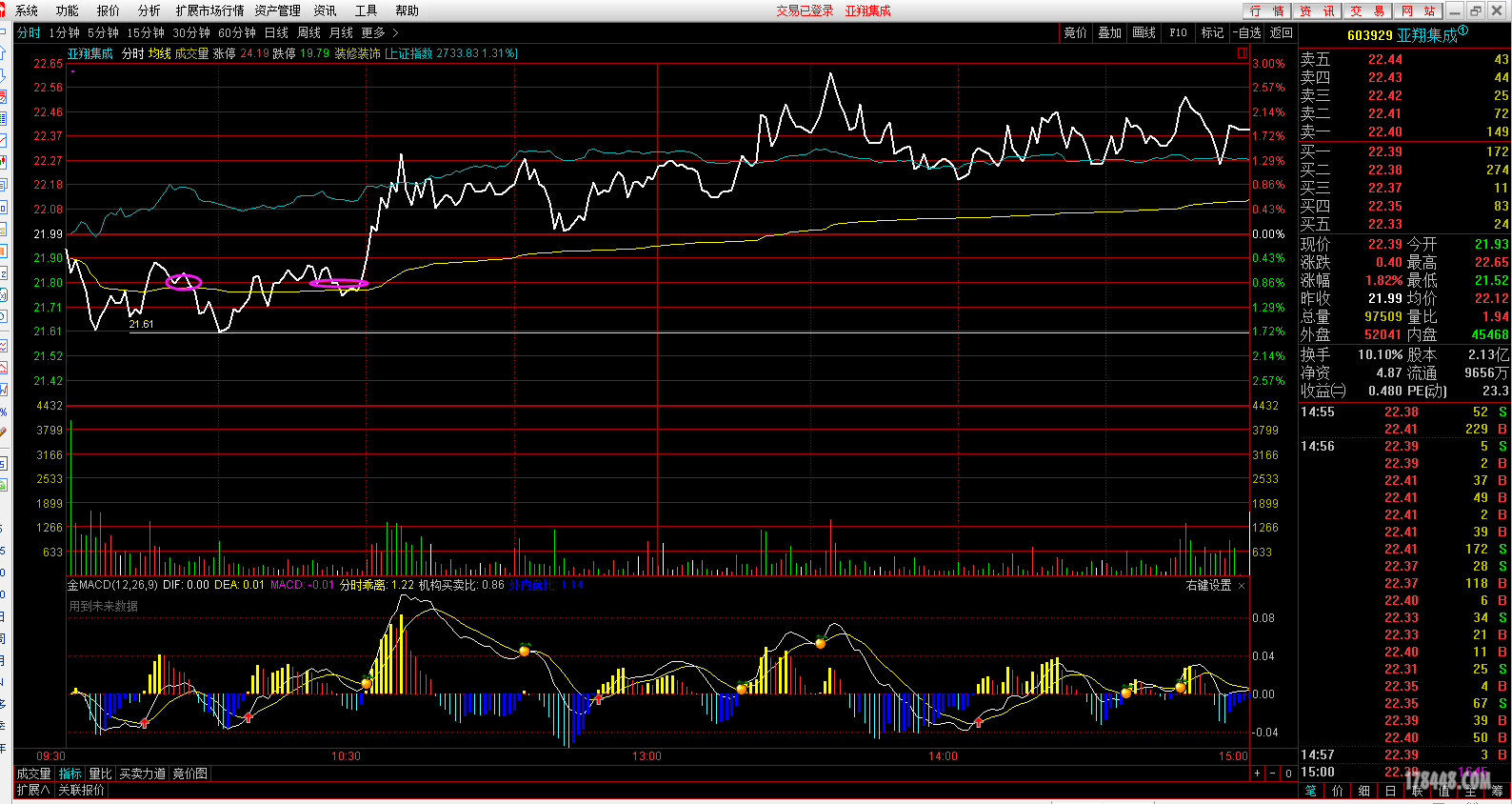Open the 资讯 menu

(326, 10)
